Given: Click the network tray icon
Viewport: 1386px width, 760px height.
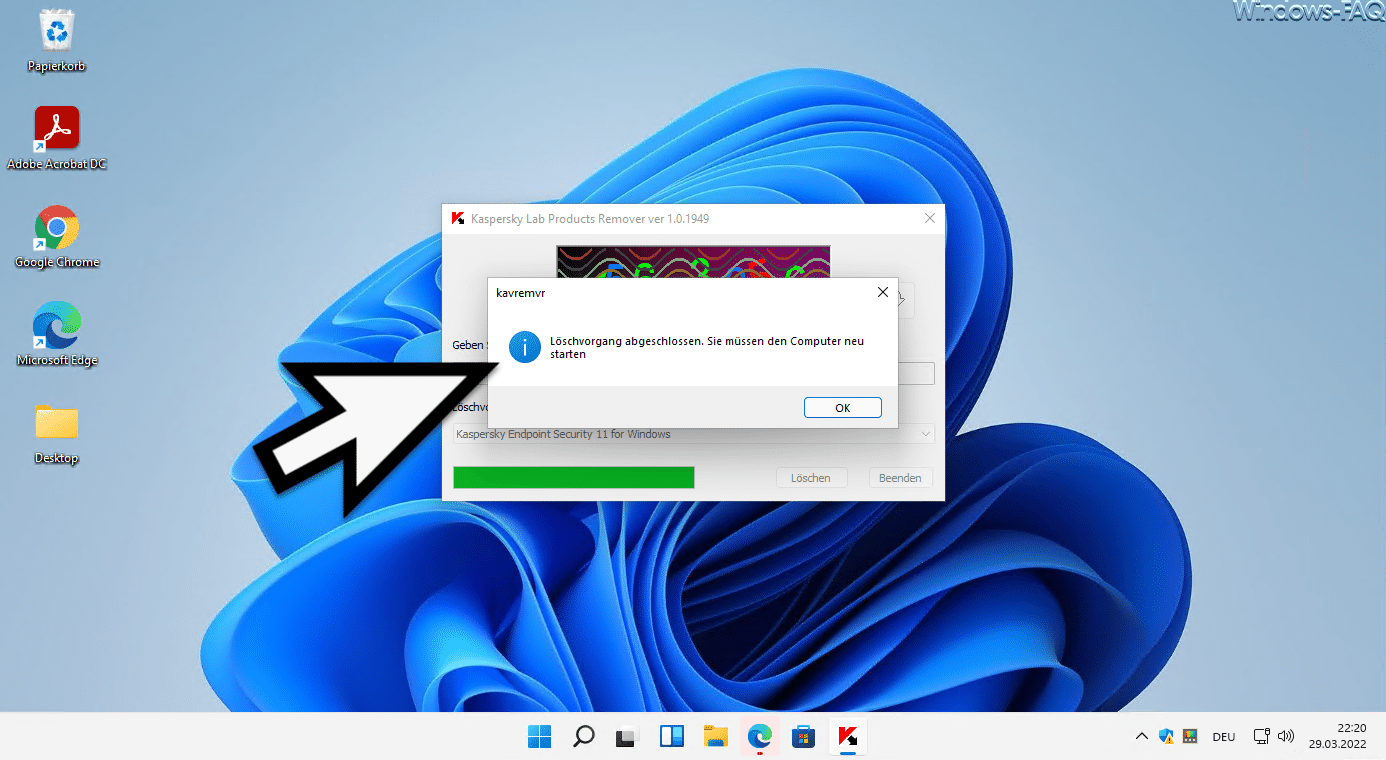Looking at the screenshot, I should 1262,737.
